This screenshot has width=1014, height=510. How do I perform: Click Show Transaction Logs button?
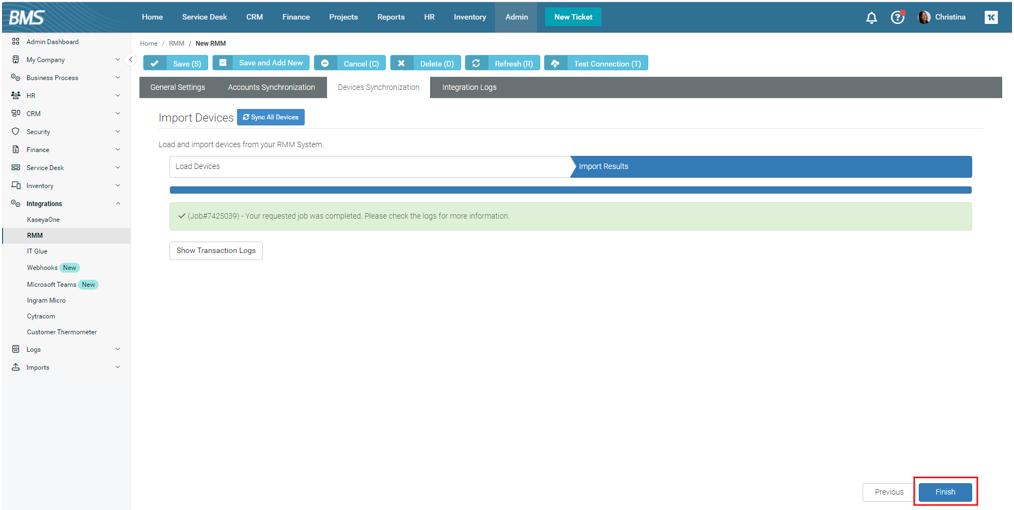[216, 251]
